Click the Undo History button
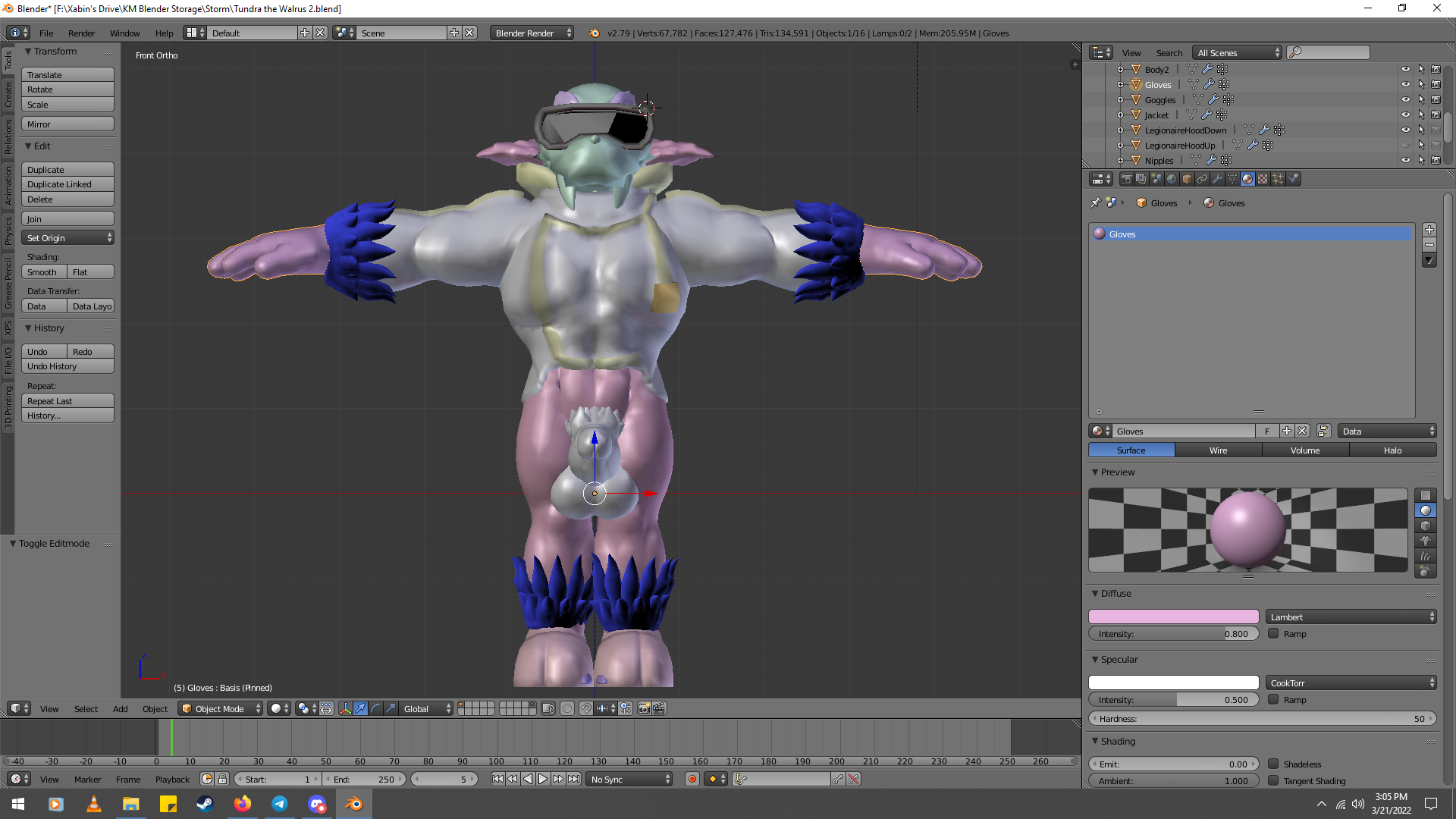This screenshot has height=819, width=1456. (67, 366)
